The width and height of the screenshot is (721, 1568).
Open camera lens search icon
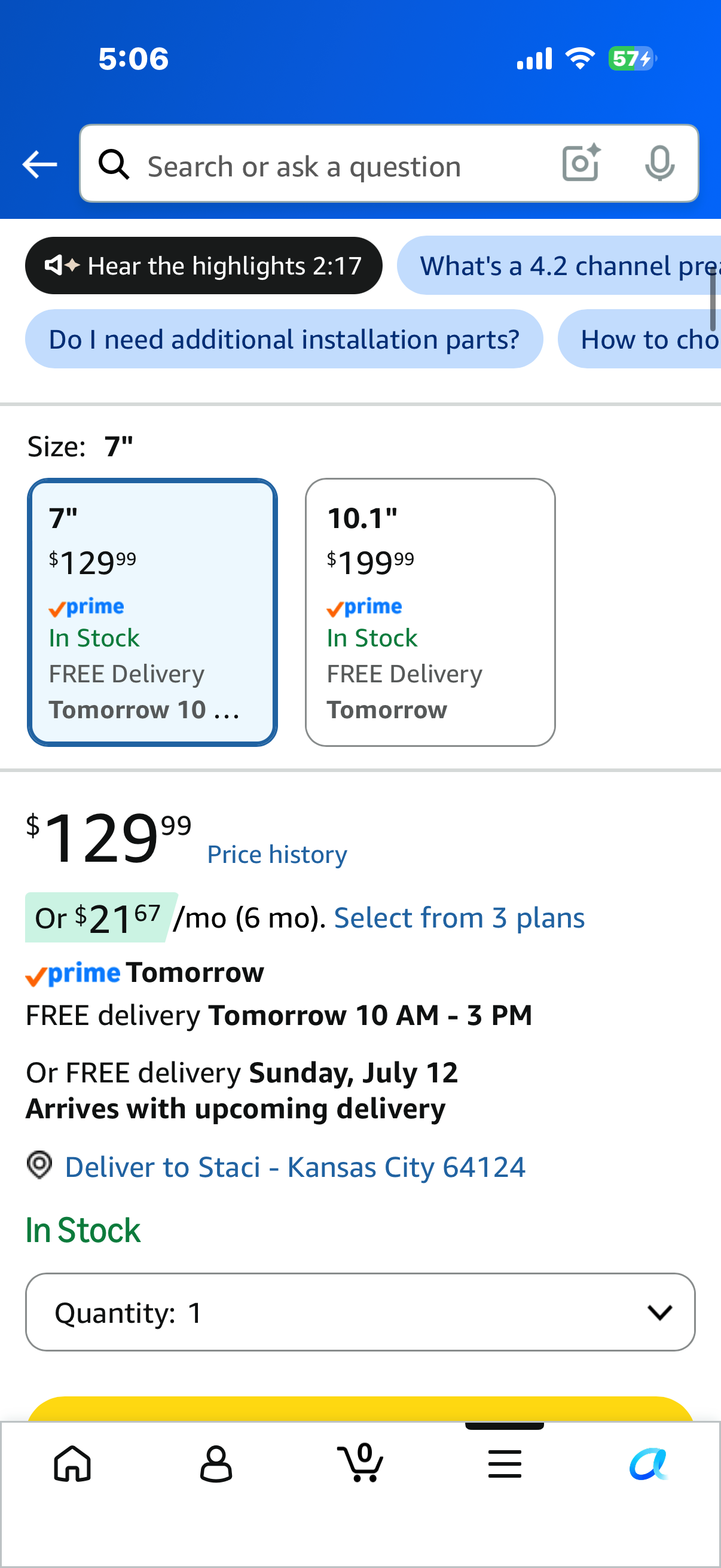pyautogui.click(x=582, y=163)
